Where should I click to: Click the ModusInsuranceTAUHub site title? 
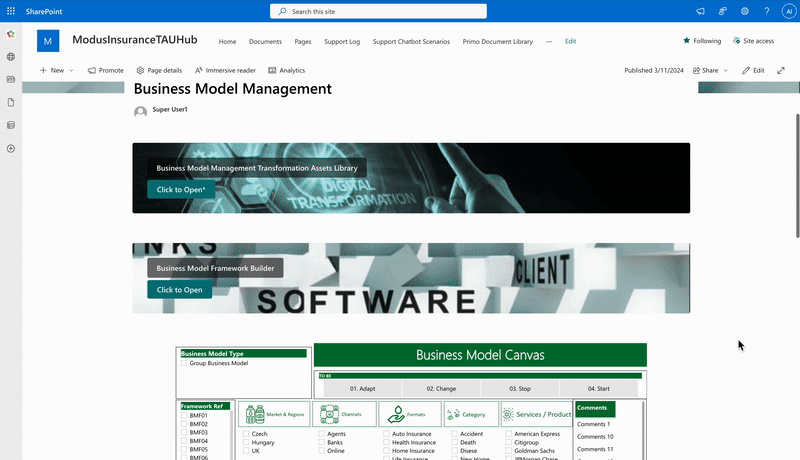tap(135, 40)
